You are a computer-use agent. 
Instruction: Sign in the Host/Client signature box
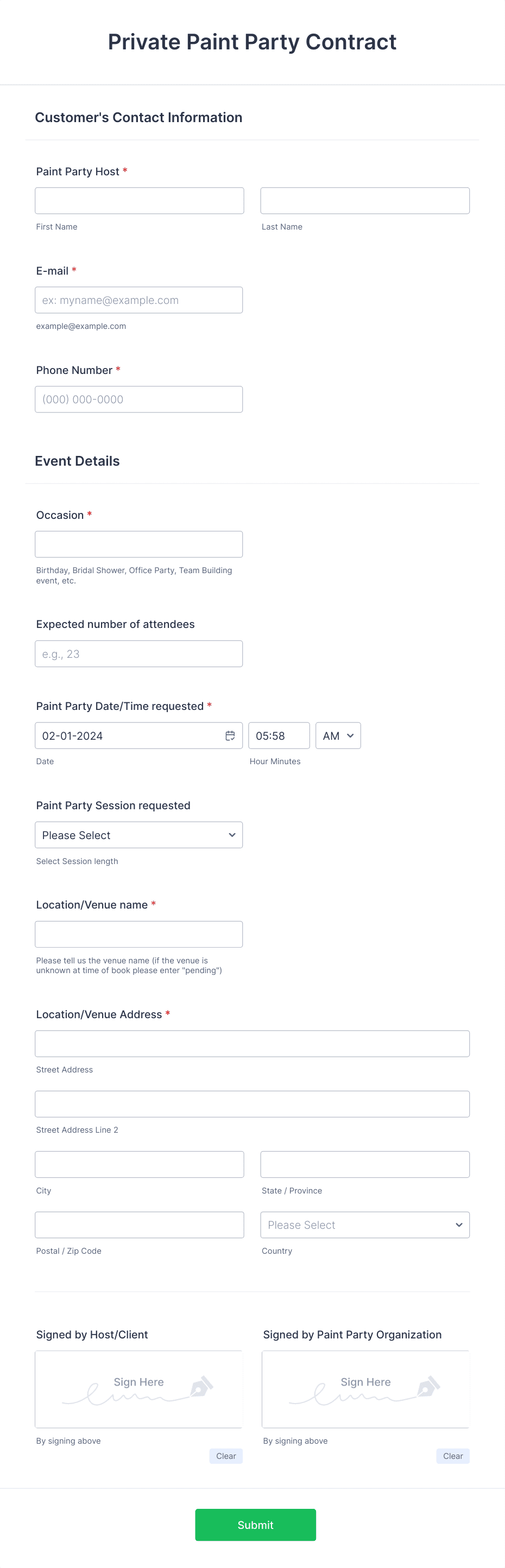[139, 1389]
